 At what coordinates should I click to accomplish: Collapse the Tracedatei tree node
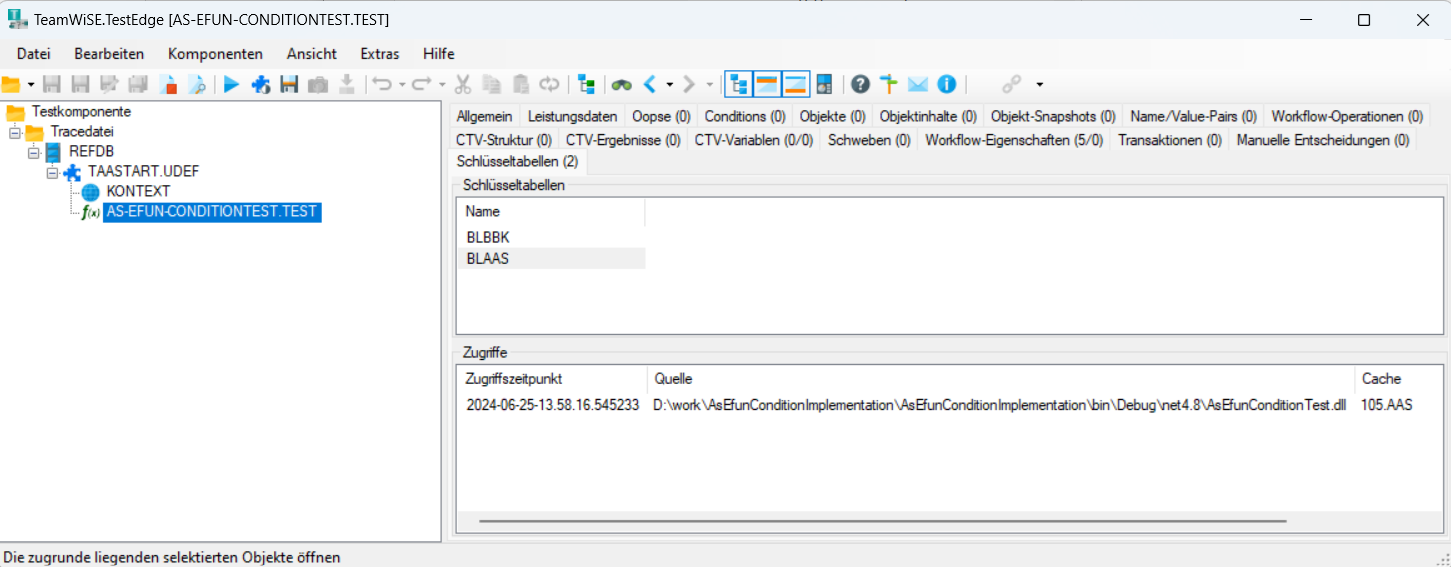[x=15, y=132]
